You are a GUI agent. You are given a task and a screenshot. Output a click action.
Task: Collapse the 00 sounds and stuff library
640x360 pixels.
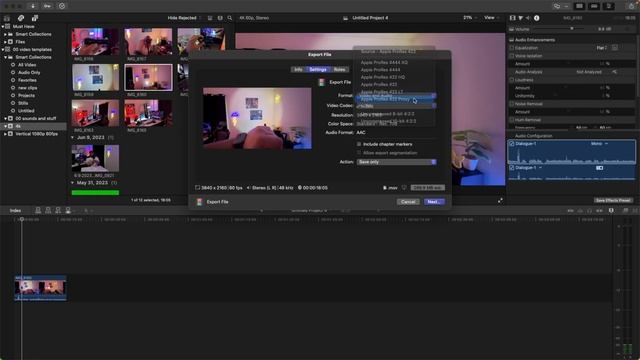coord(5,119)
